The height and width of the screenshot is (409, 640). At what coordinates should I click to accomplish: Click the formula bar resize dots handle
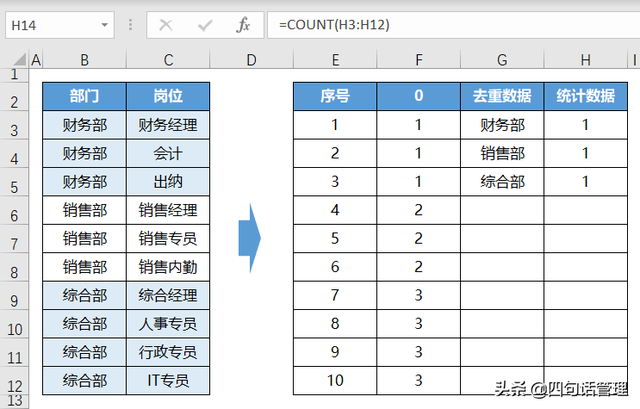click(131, 25)
